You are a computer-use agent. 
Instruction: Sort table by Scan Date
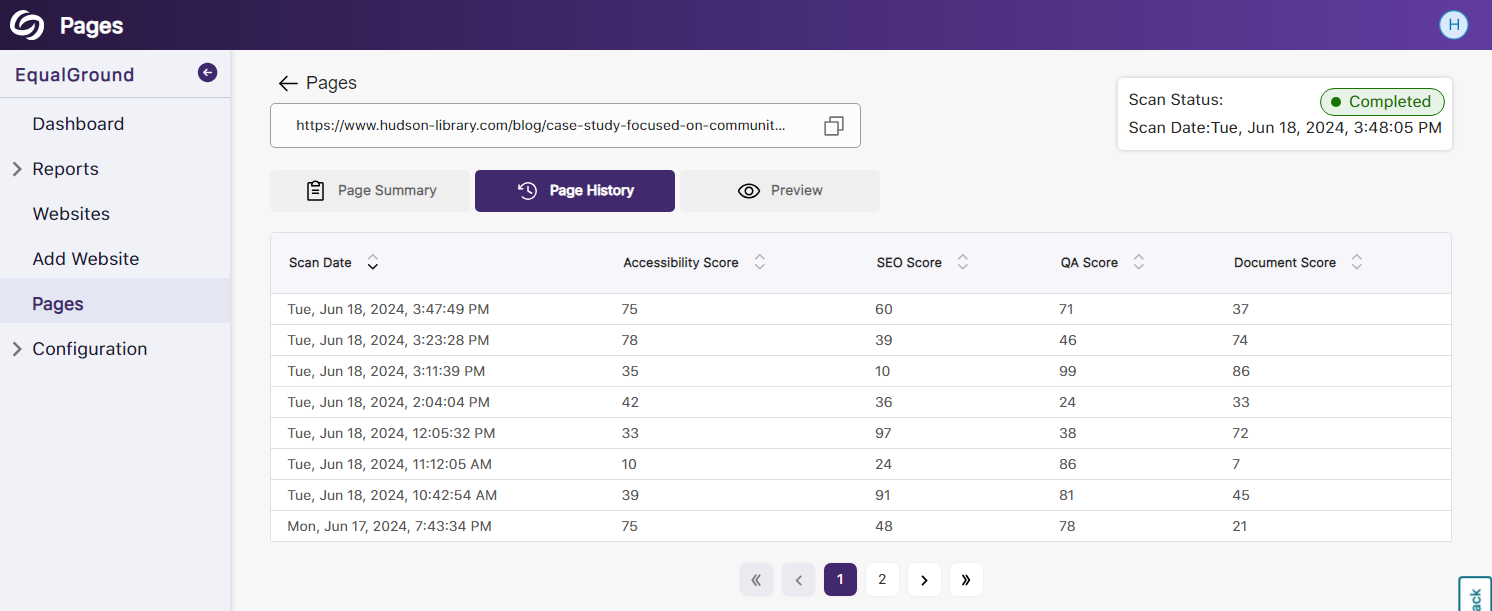point(372,263)
